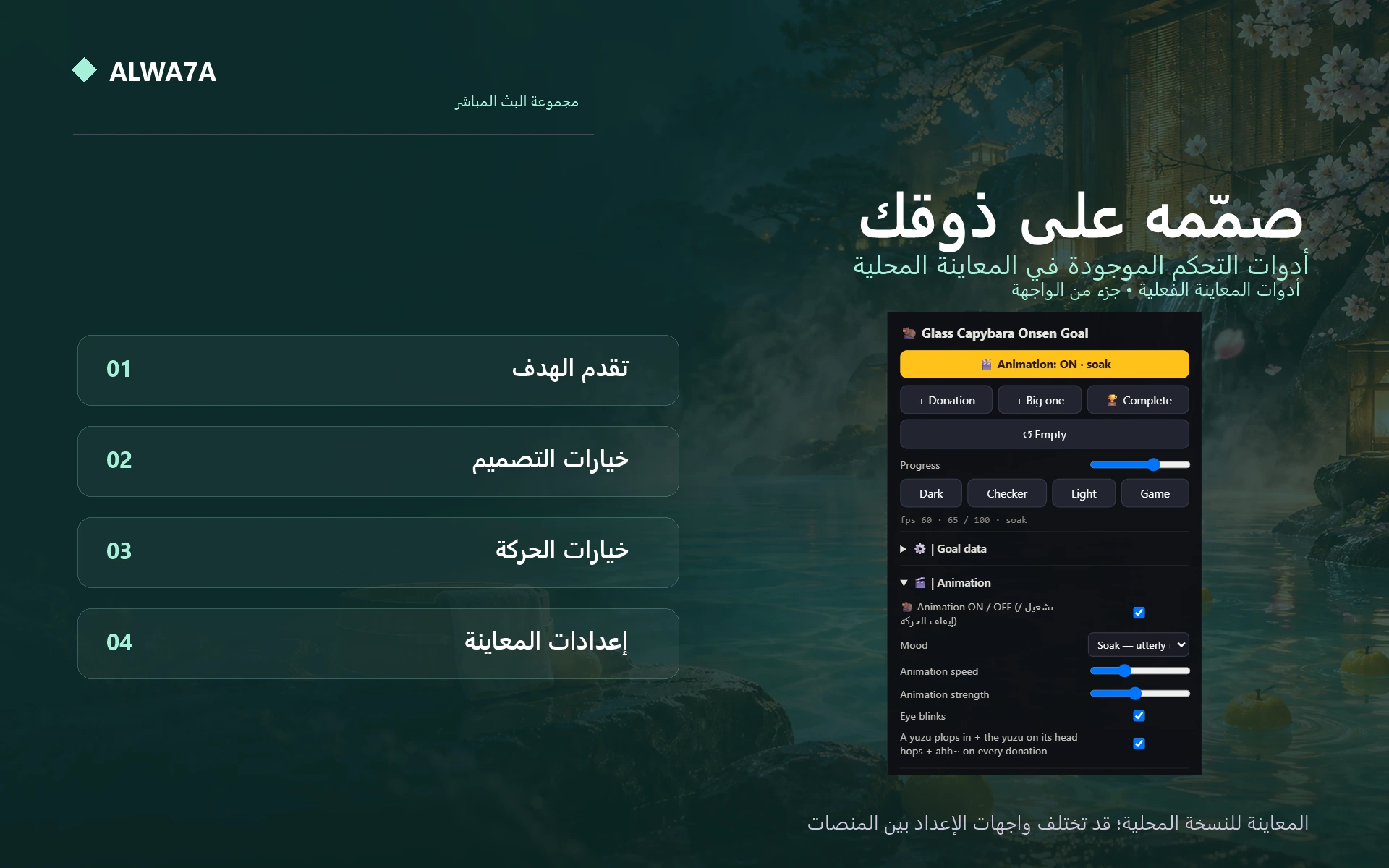Uncheck the yuzu plops on donation checkbox
Screen dimensions: 1389x868
[1139, 744]
